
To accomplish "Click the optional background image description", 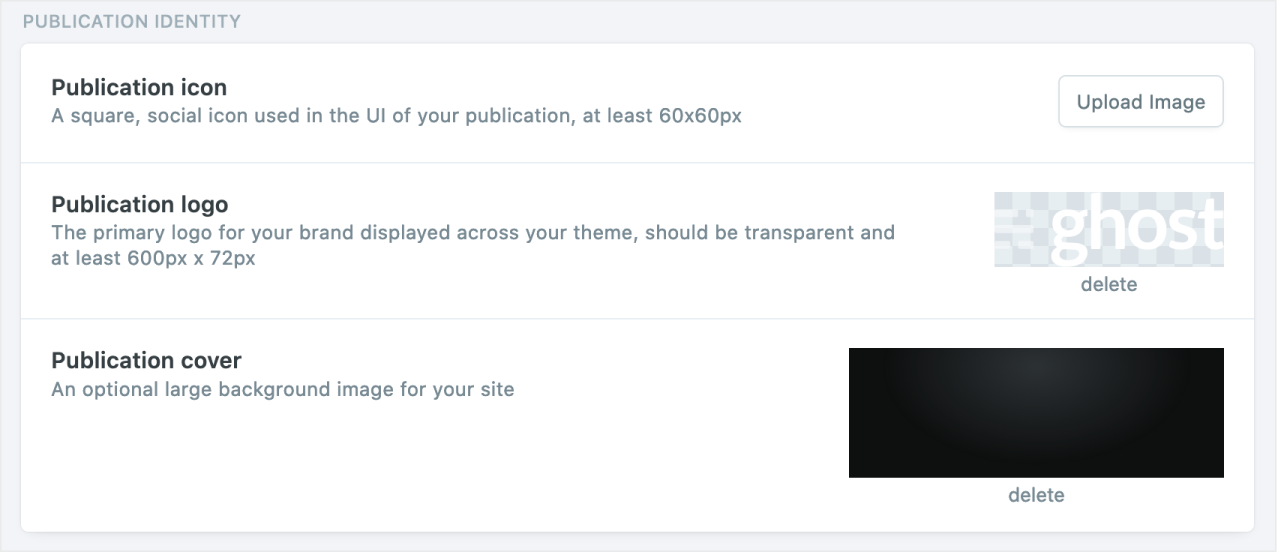I will (282, 389).
